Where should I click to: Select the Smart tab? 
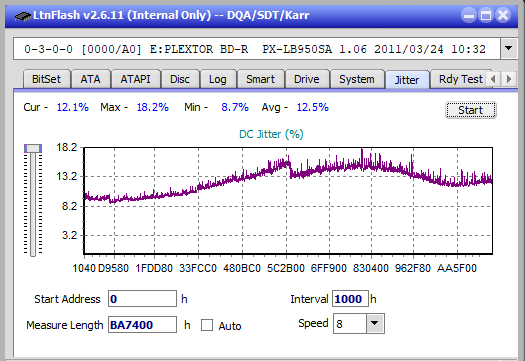click(260, 79)
